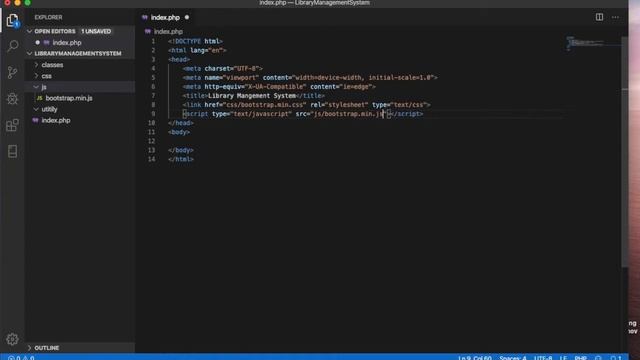Open the Source Control view
This screenshot has width=640, height=360.
(x=12, y=72)
